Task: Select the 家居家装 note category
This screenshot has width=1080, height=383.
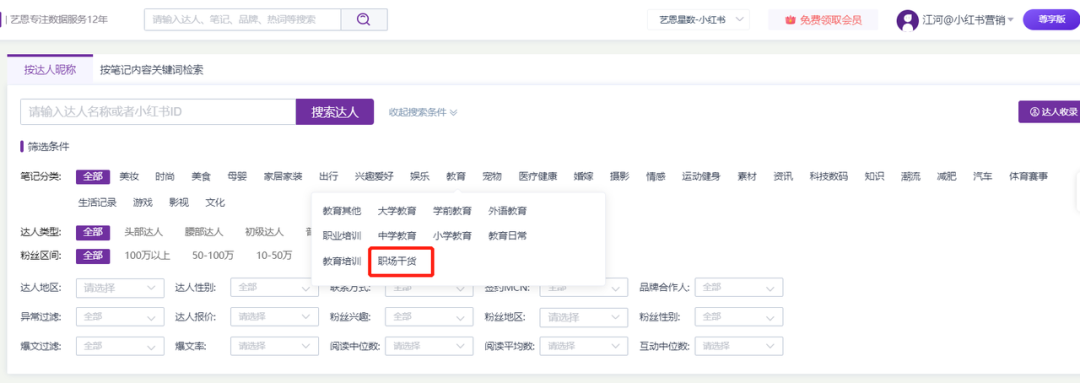Action: pos(283,176)
